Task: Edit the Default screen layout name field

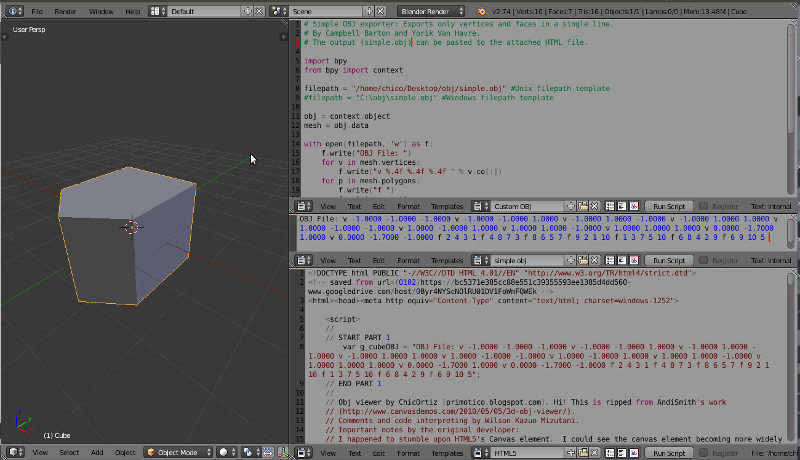Action: click(205, 11)
